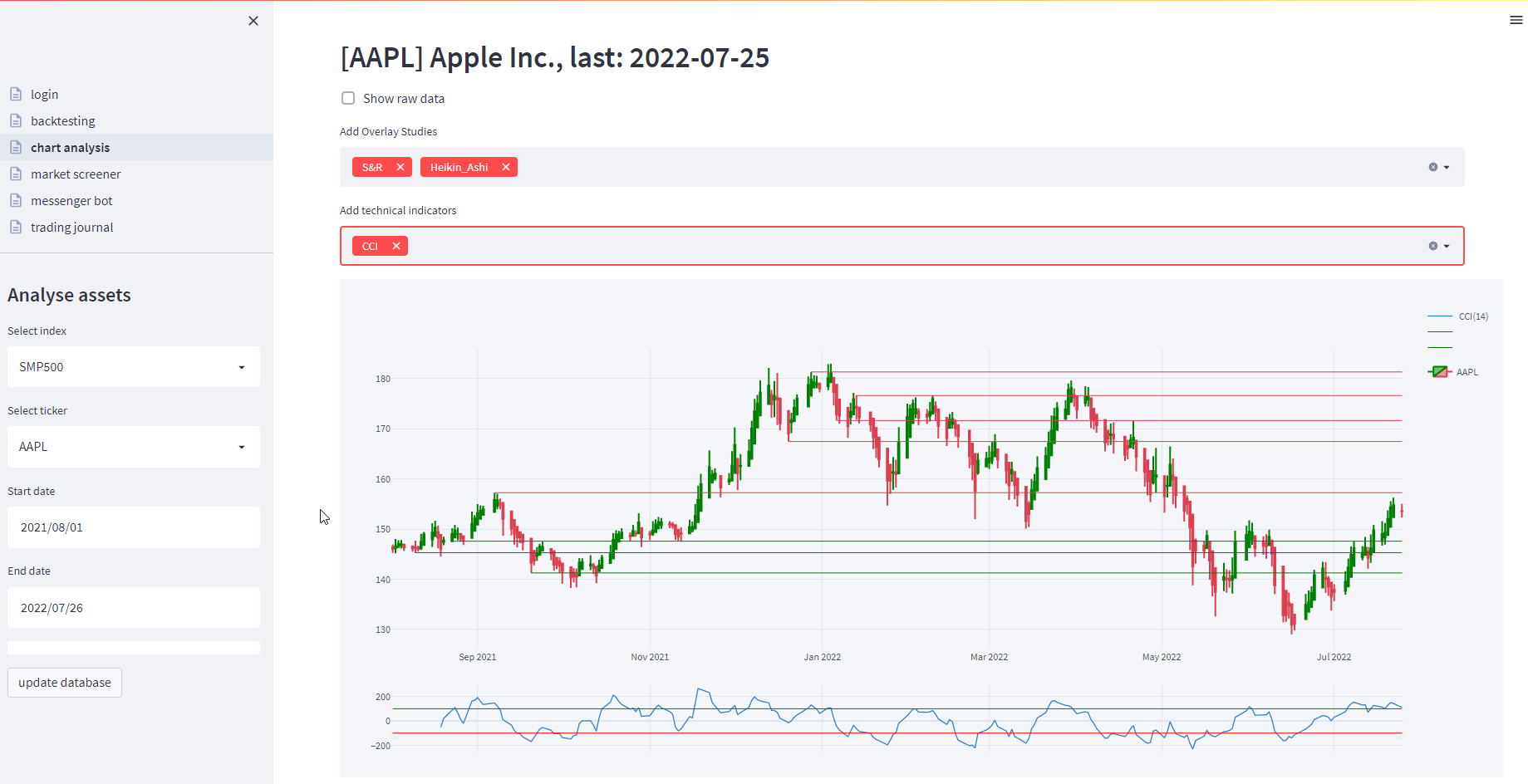The image size is (1528, 784).
Task: Clear all overlay studies selections
Action: [x=1433, y=167]
